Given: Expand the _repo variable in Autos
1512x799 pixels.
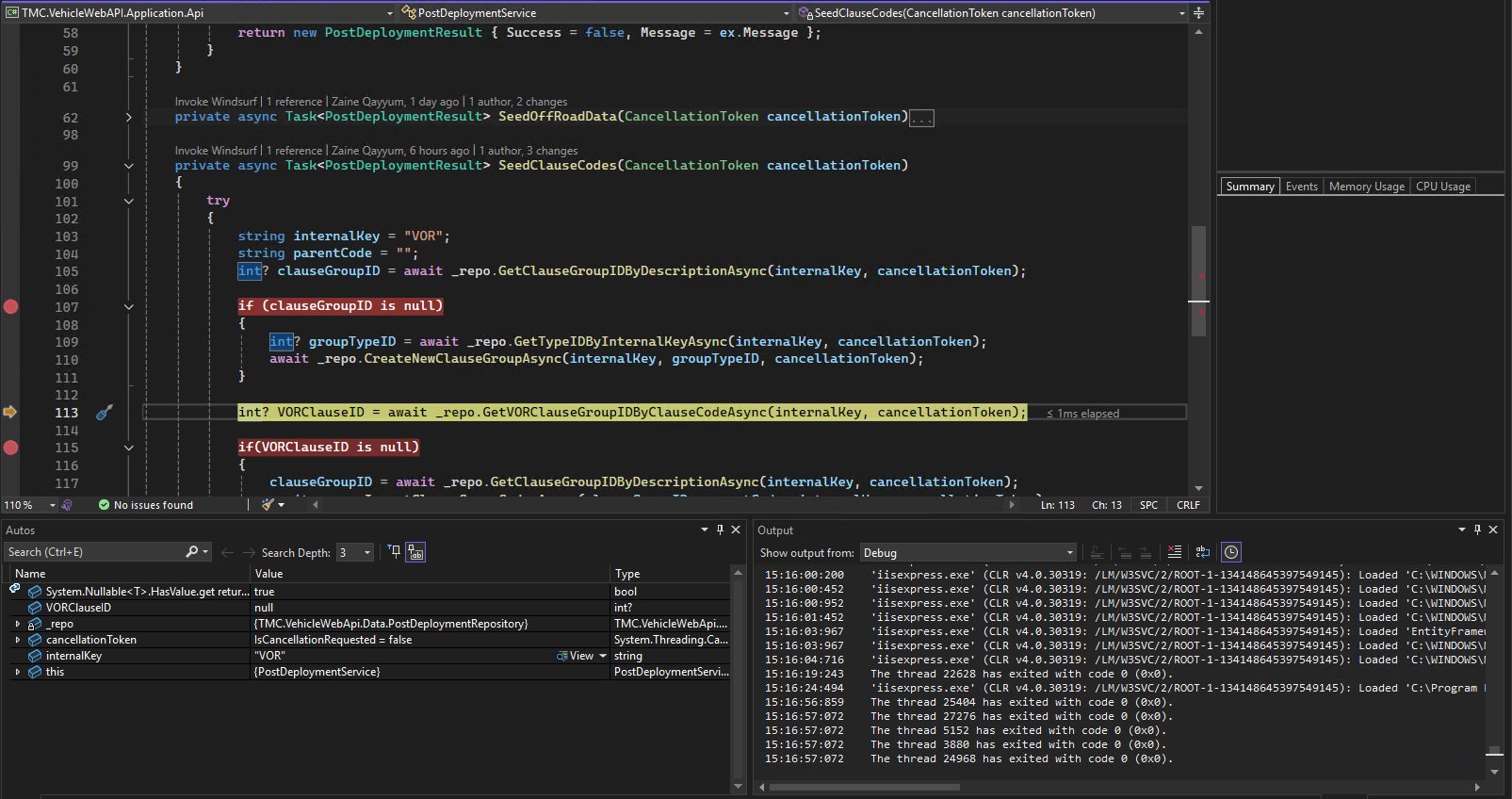Looking at the screenshot, I should tap(18, 624).
